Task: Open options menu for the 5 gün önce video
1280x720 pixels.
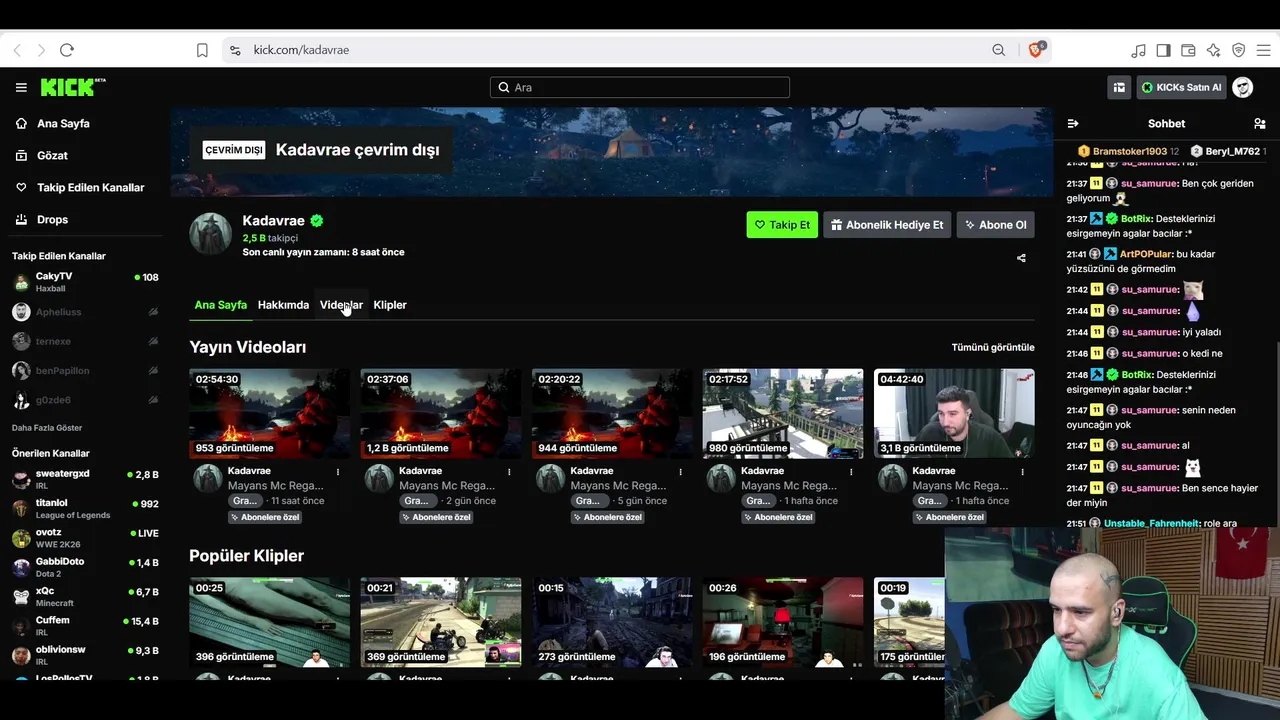Action: pos(680,472)
